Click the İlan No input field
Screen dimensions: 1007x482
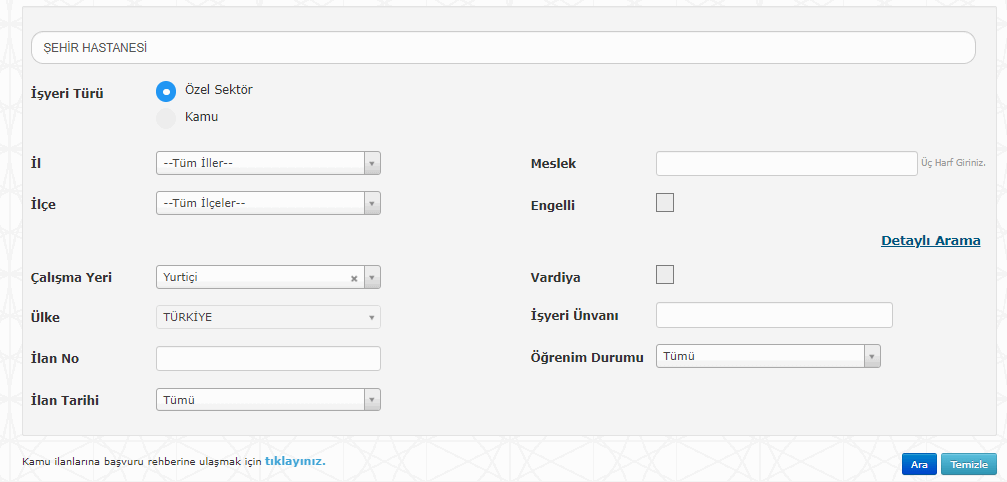coord(268,359)
